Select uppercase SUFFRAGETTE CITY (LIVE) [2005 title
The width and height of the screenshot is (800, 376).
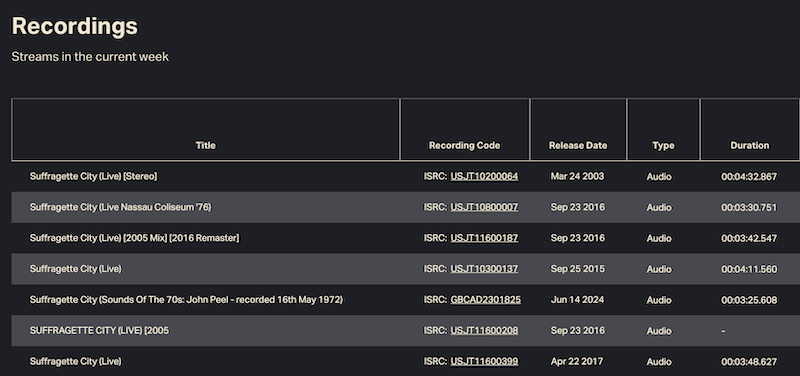(99, 331)
